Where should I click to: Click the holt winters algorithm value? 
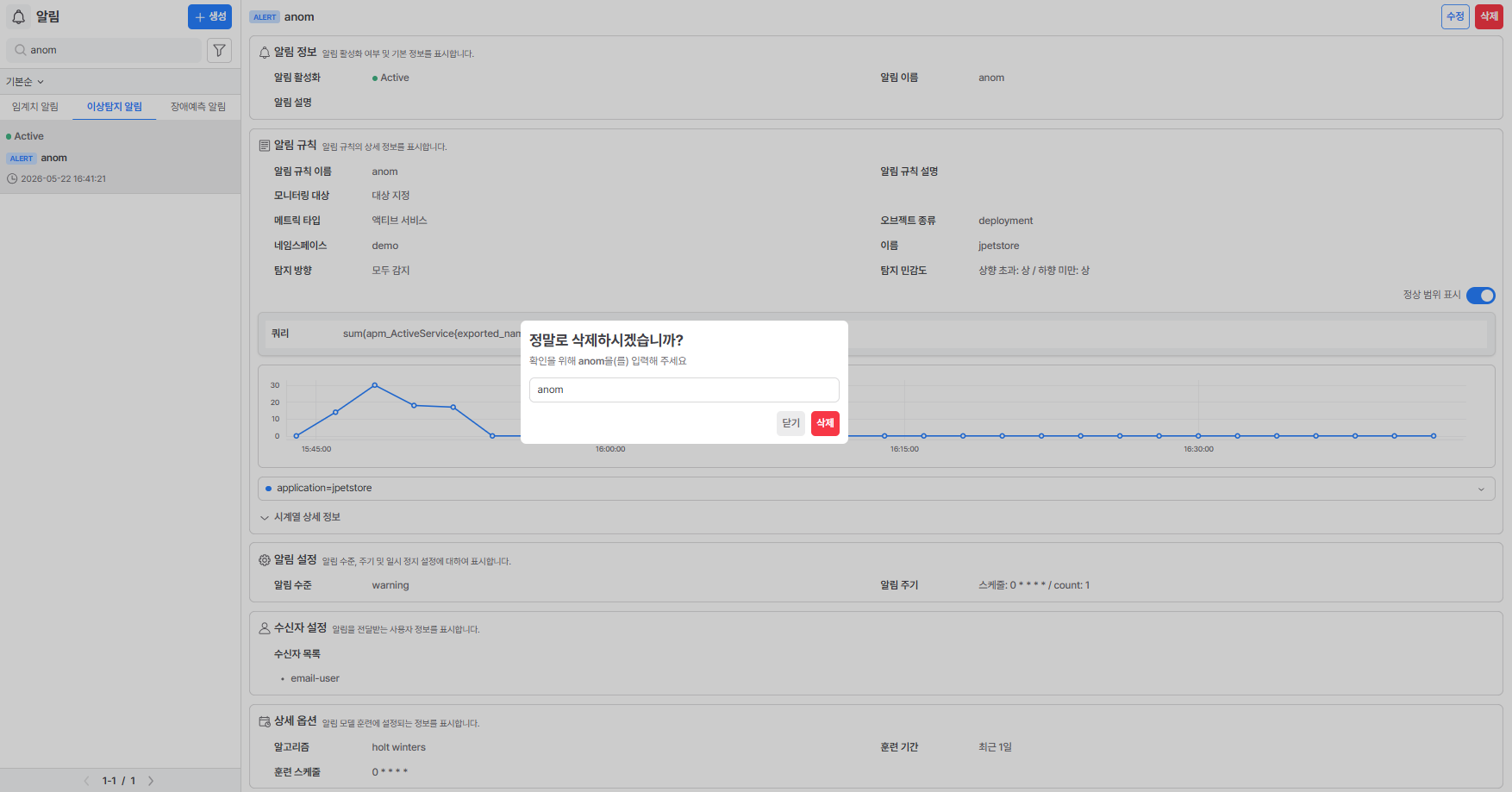point(398,747)
